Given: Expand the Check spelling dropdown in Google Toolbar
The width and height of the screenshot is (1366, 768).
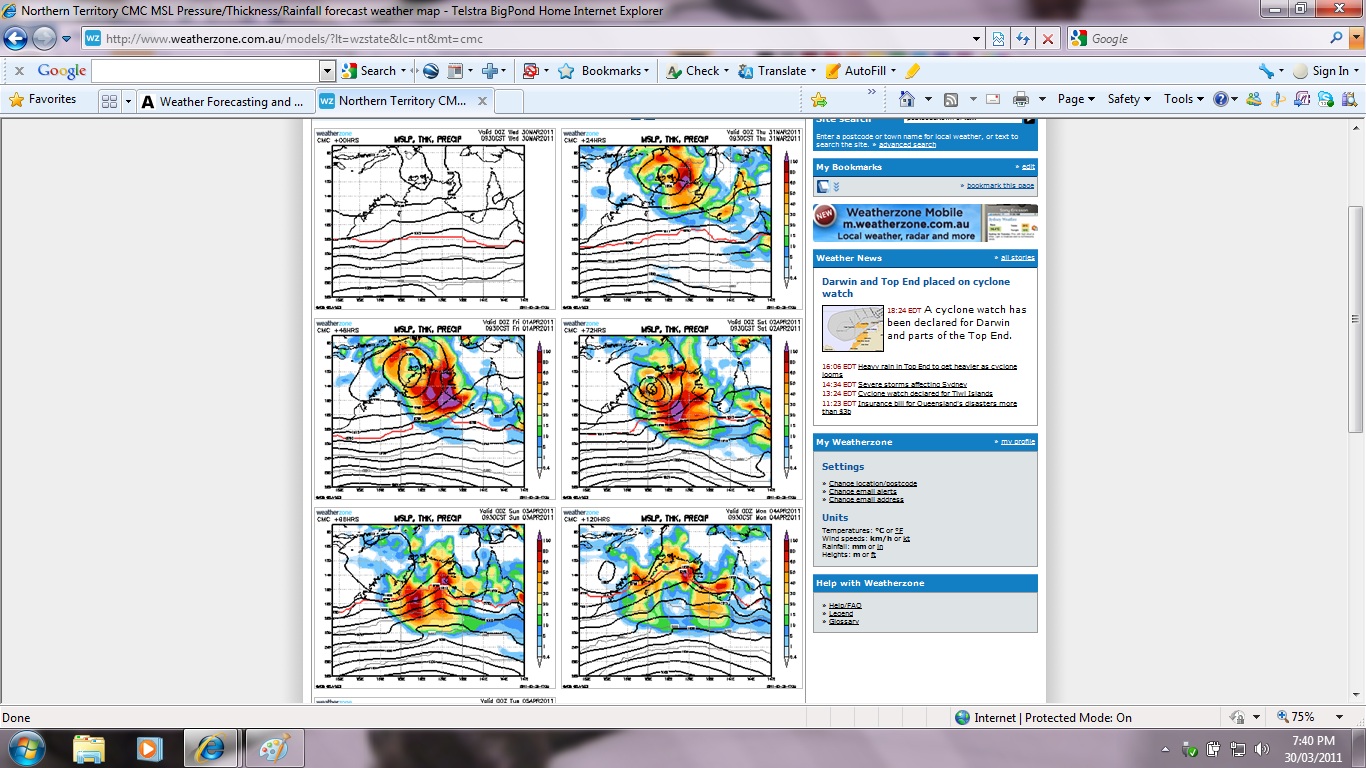Looking at the screenshot, I should click(x=727, y=71).
